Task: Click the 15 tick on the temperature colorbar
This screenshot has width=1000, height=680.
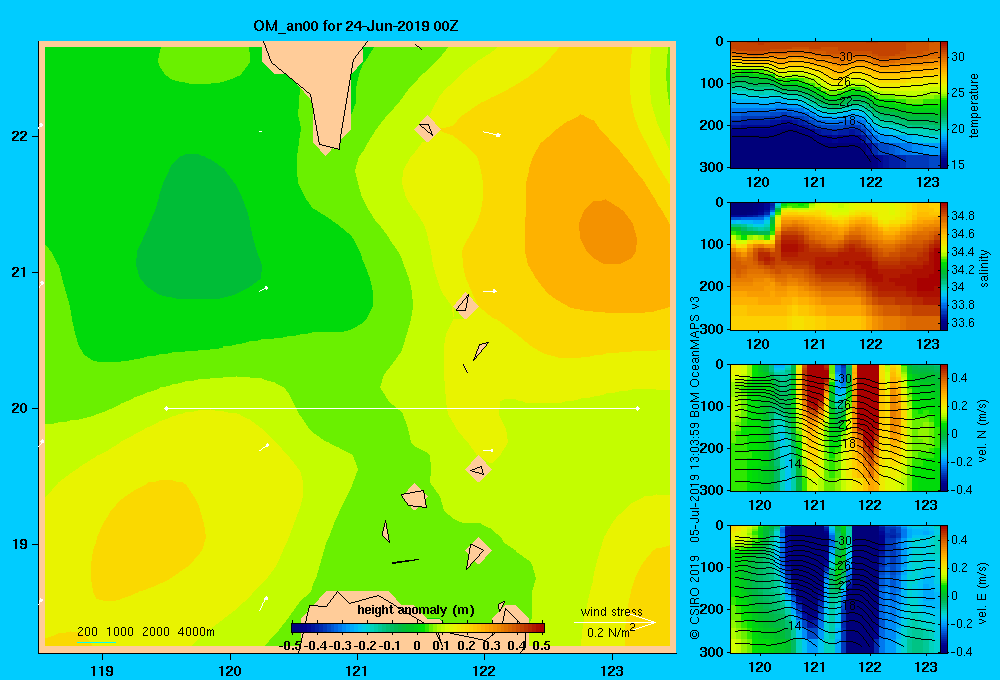Action: 958,165
